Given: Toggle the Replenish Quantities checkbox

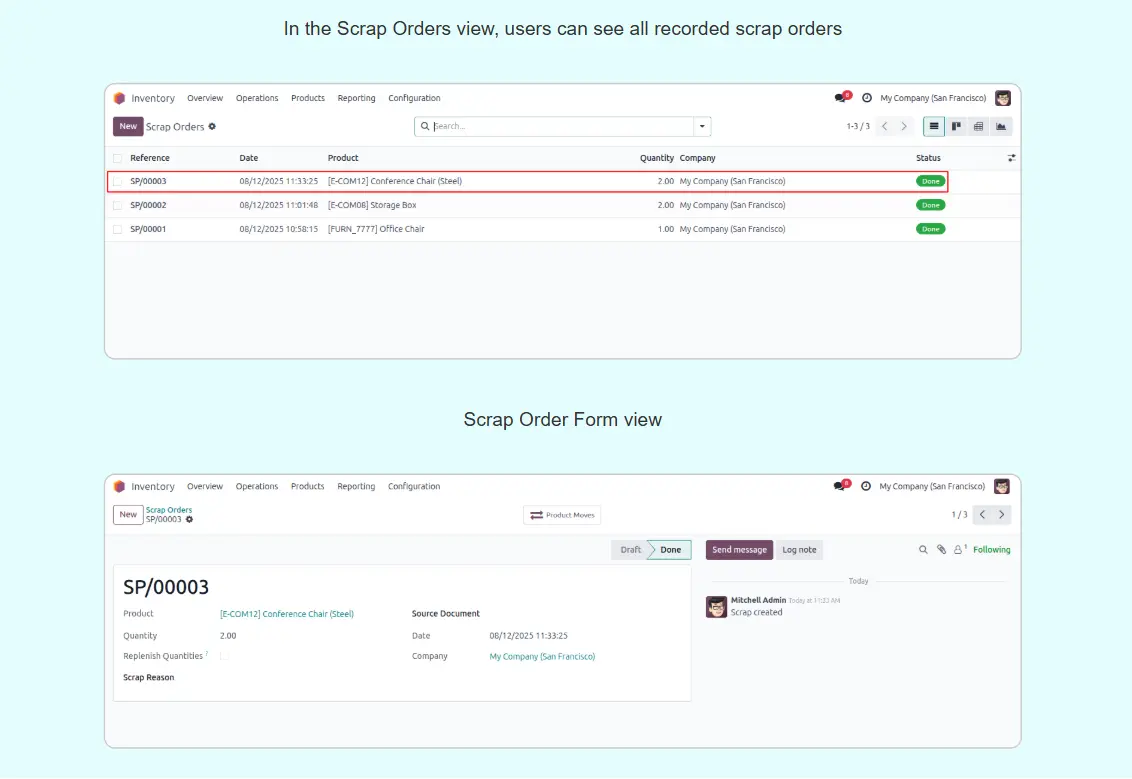Looking at the screenshot, I should 225,657.
